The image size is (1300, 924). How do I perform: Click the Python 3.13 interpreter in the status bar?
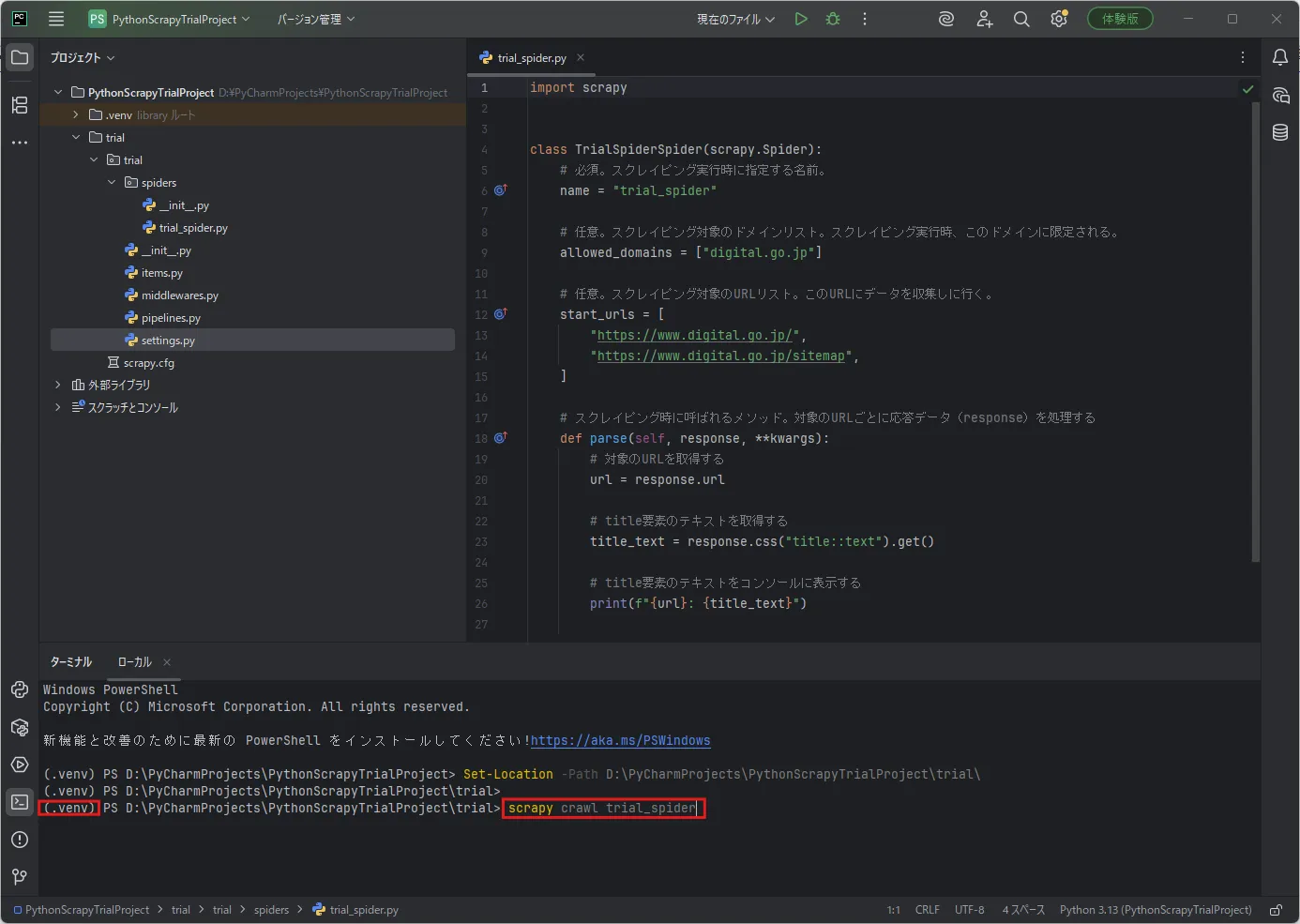point(1156,910)
